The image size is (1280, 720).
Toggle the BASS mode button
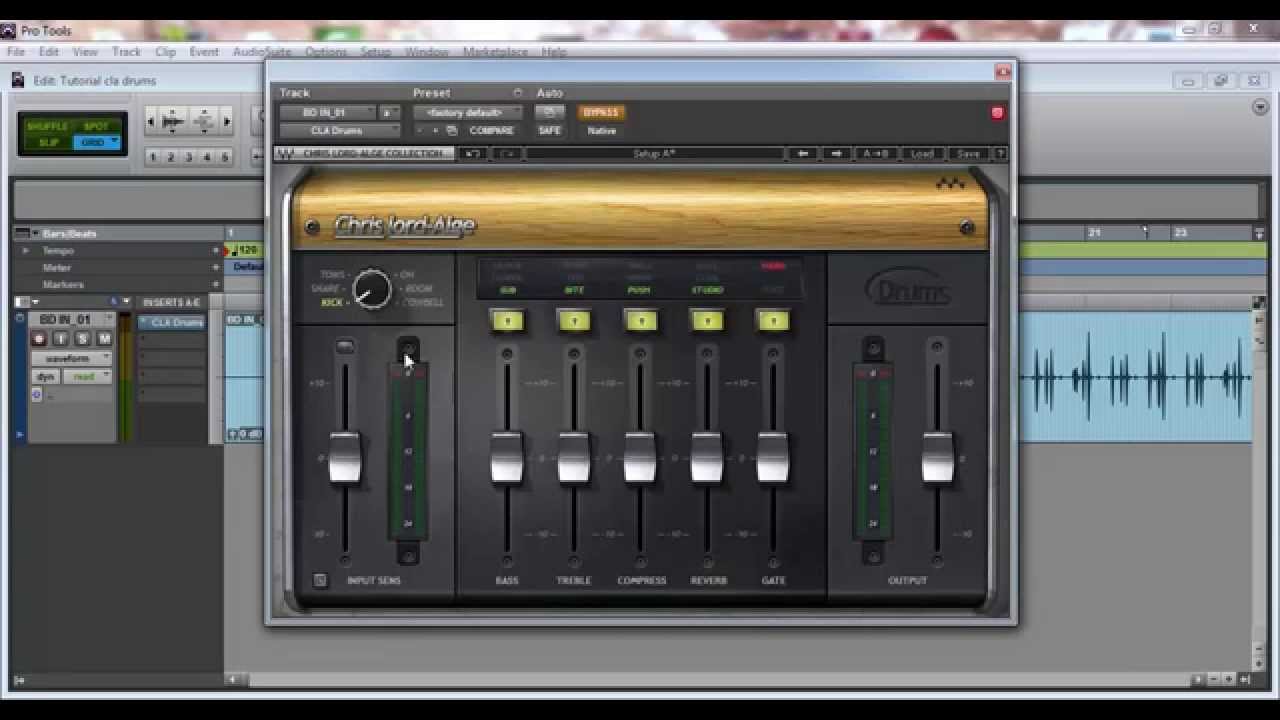[x=507, y=321]
